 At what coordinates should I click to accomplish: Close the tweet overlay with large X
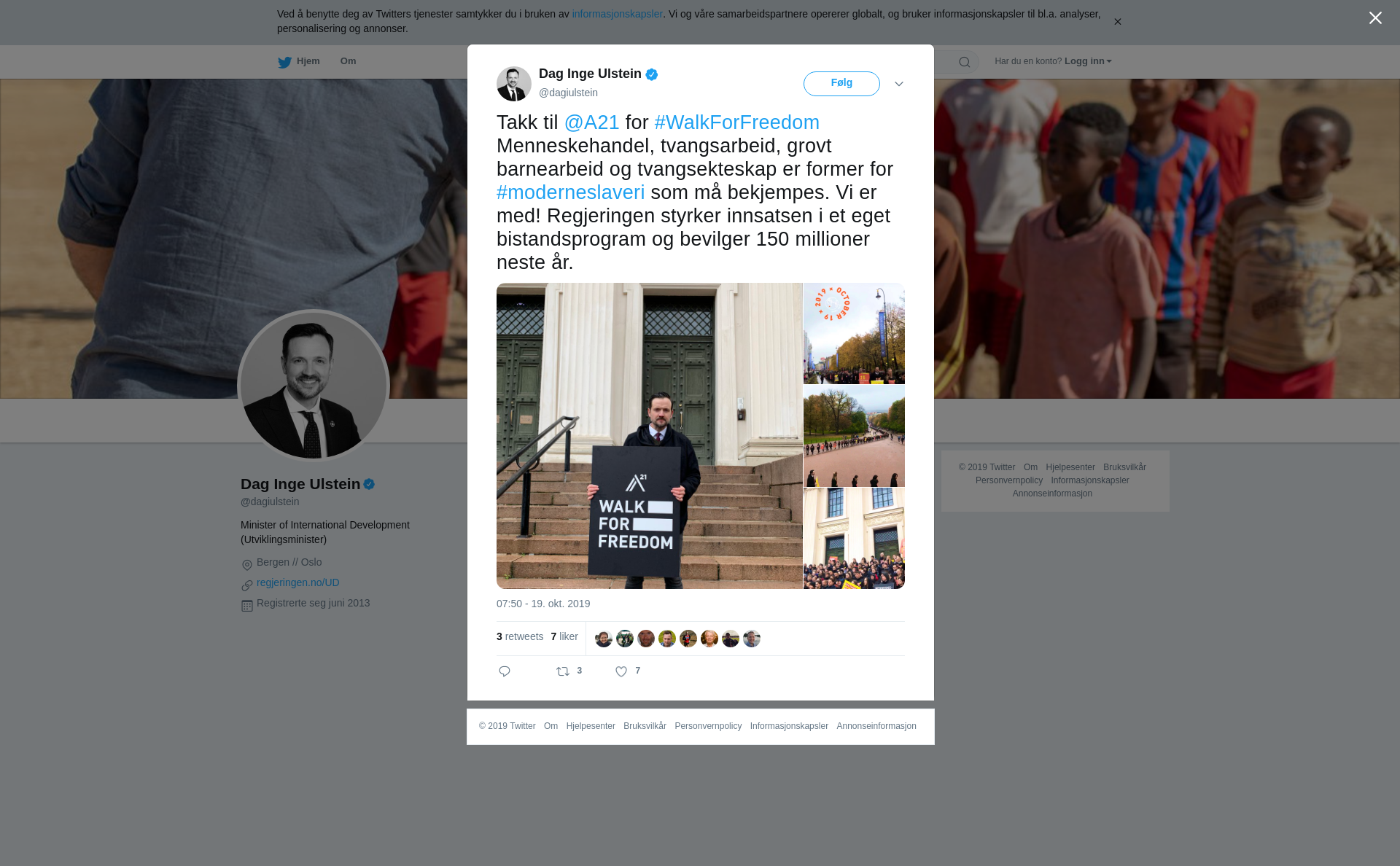click(1375, 18)
